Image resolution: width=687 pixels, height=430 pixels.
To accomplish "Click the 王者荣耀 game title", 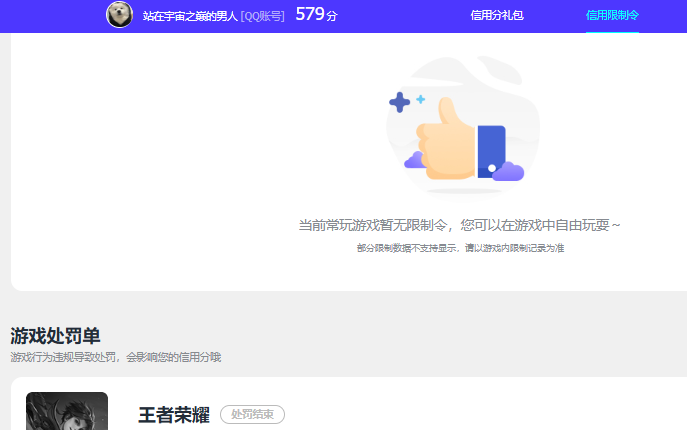I will coord(174,415).
